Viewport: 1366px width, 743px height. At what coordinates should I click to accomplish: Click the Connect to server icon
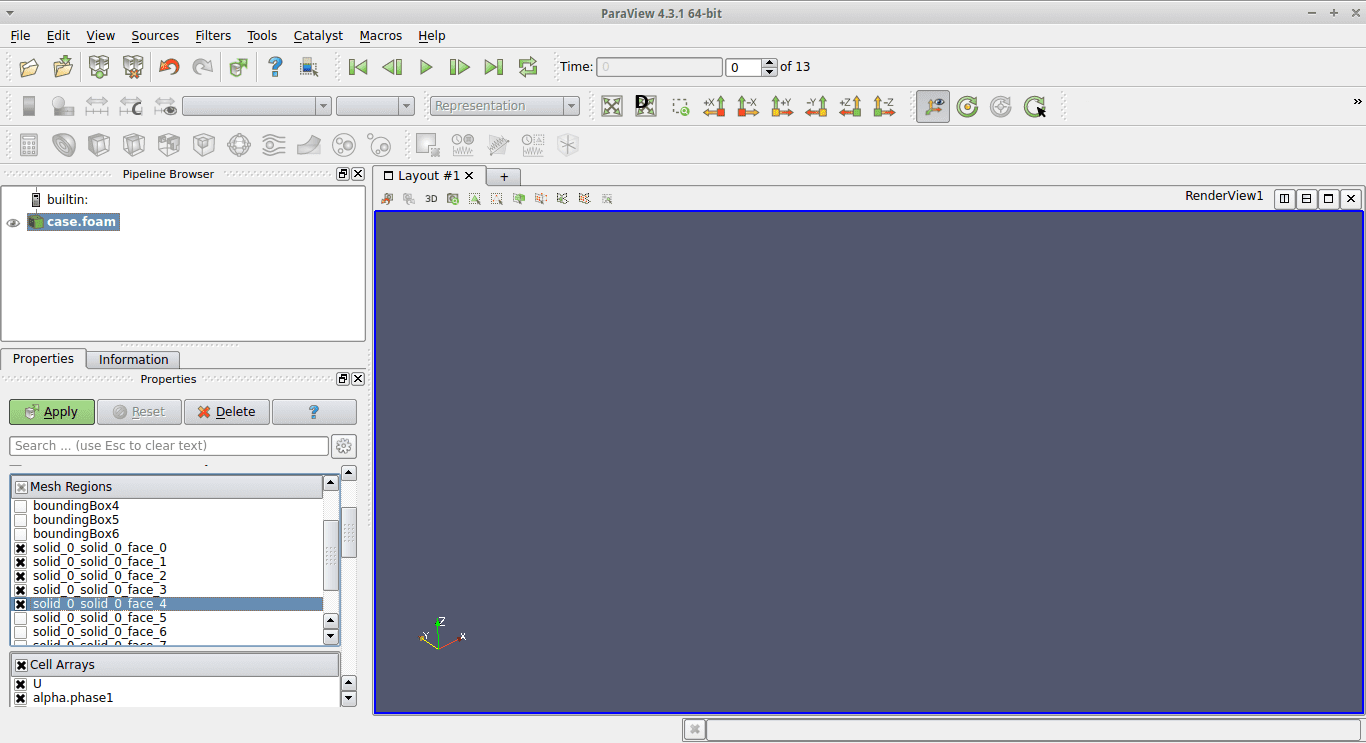click(x=99, y=67)
